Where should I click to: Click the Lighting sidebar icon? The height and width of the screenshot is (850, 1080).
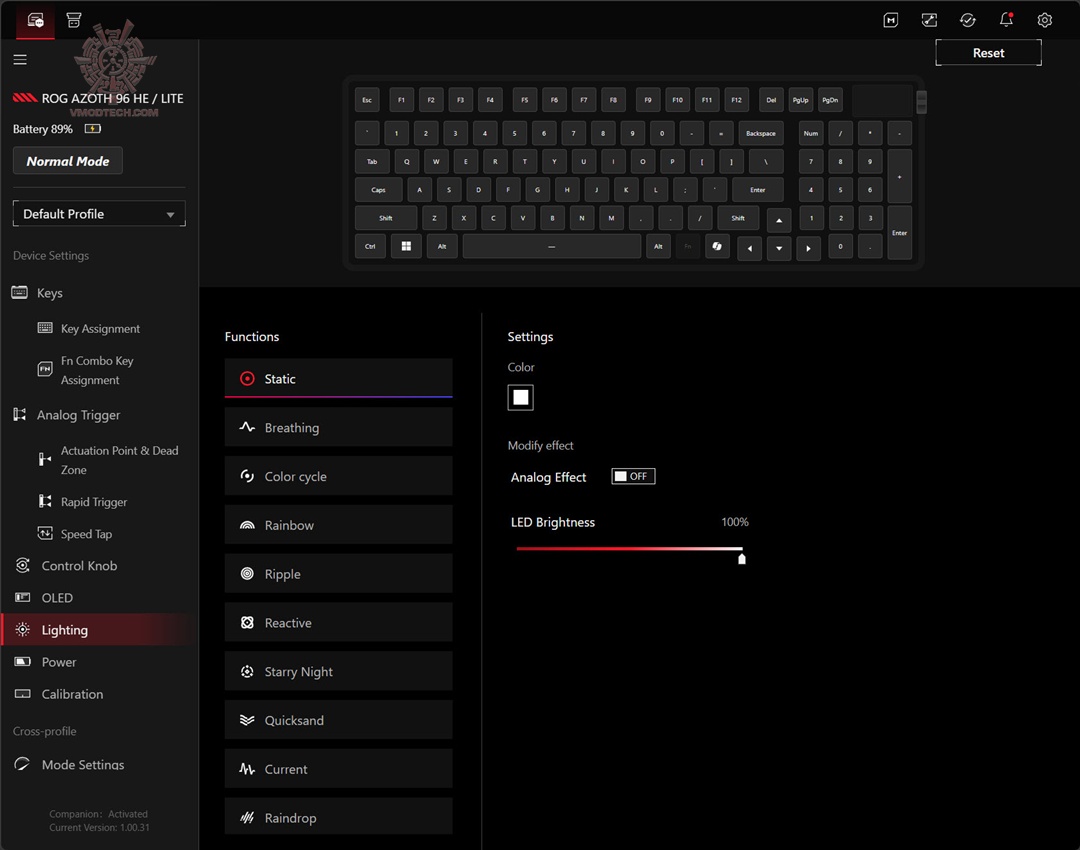pos(23,630)
